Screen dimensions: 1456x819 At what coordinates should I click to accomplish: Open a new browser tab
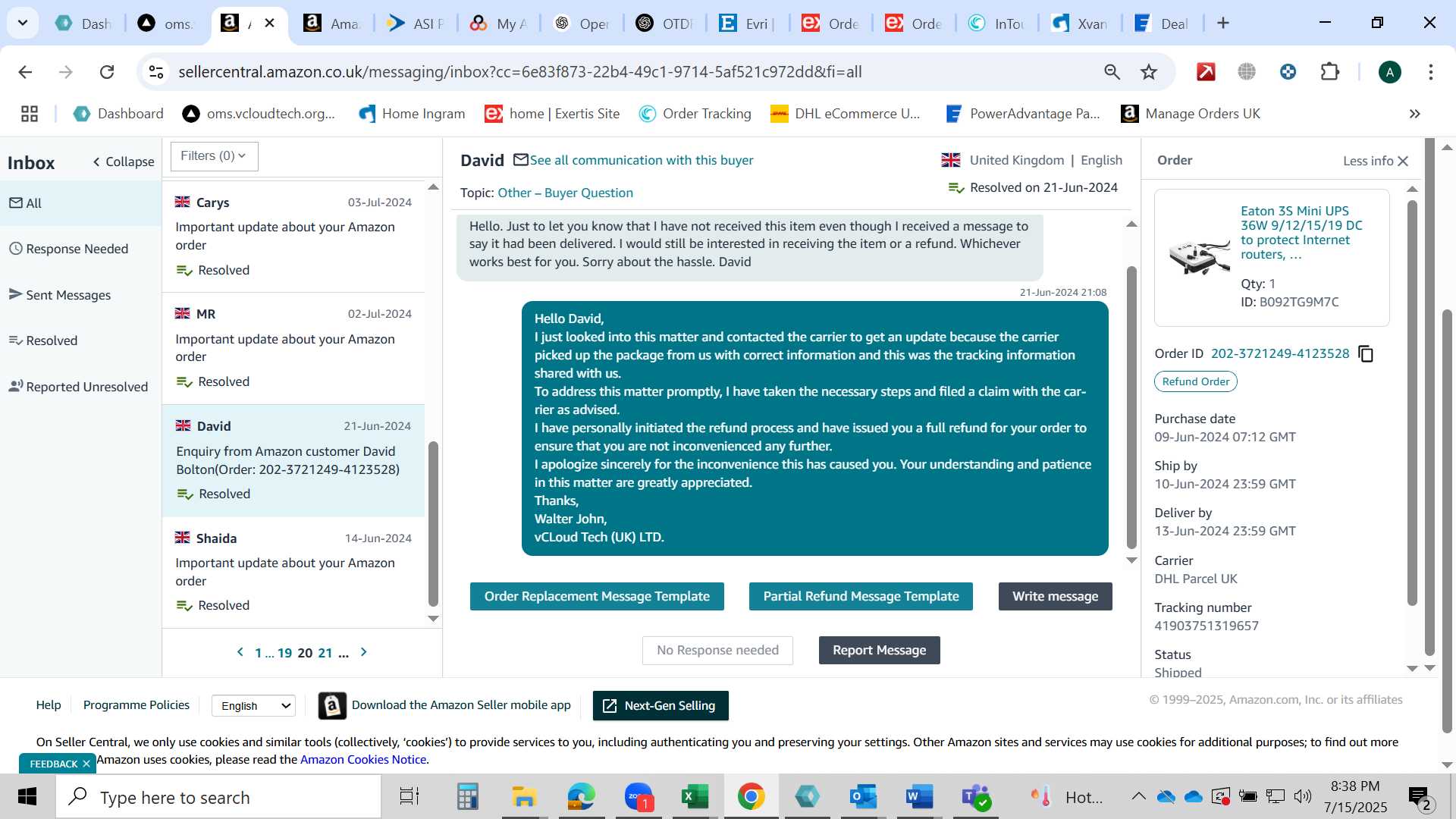coord(1222,23)
